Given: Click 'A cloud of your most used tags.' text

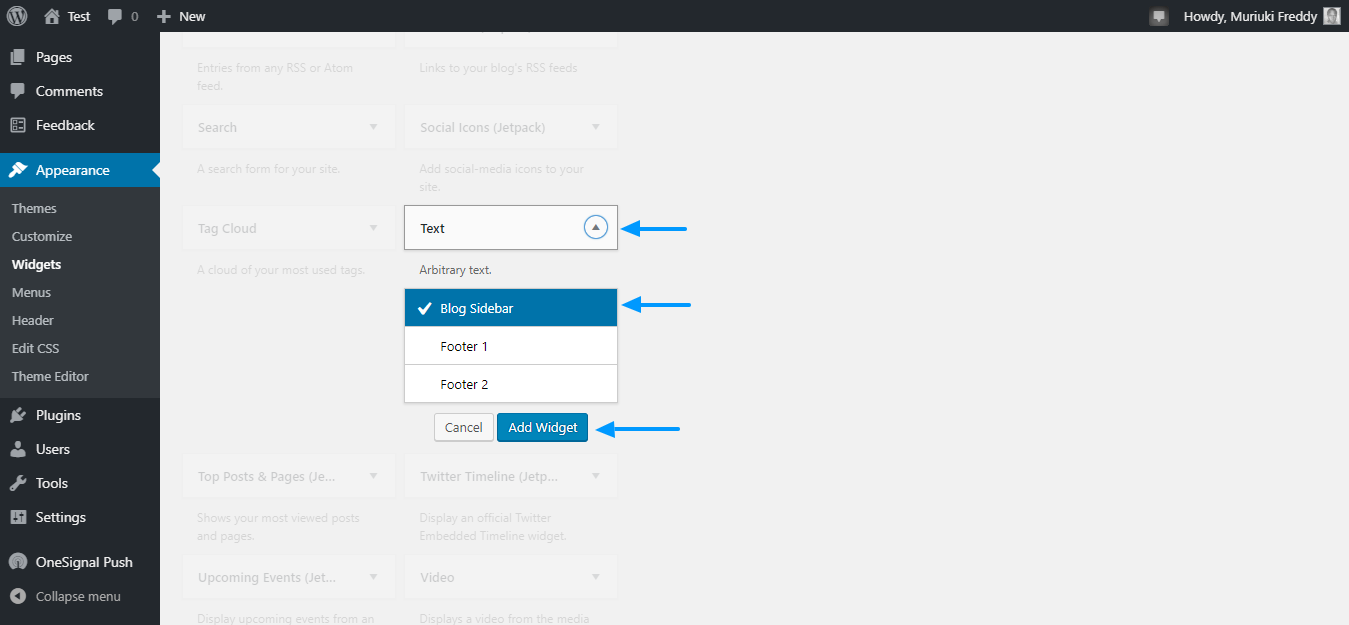Looking at the screenshot, I should pos(281,270).
